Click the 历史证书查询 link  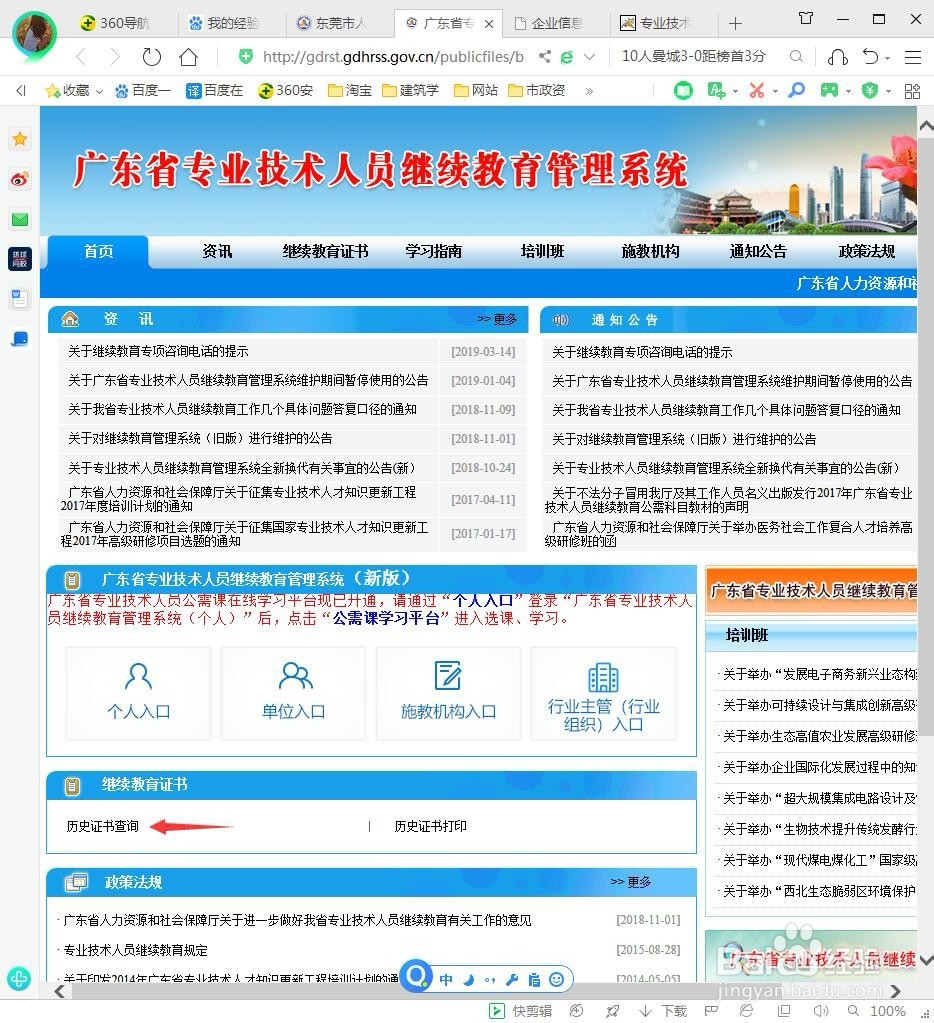[103, 827]
